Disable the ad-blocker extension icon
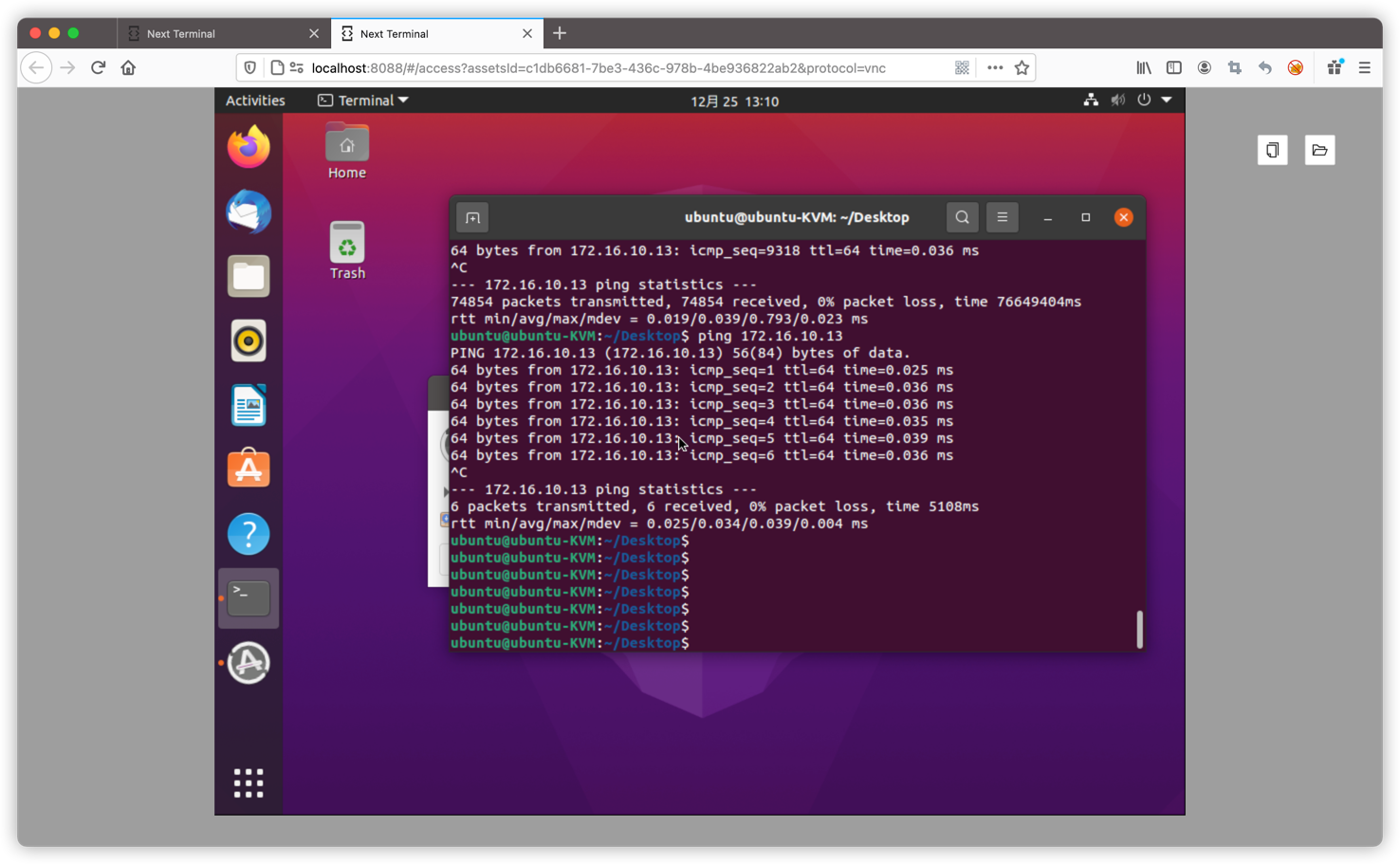Viewport: 1400px width, 864px height. click(1295, 67)
